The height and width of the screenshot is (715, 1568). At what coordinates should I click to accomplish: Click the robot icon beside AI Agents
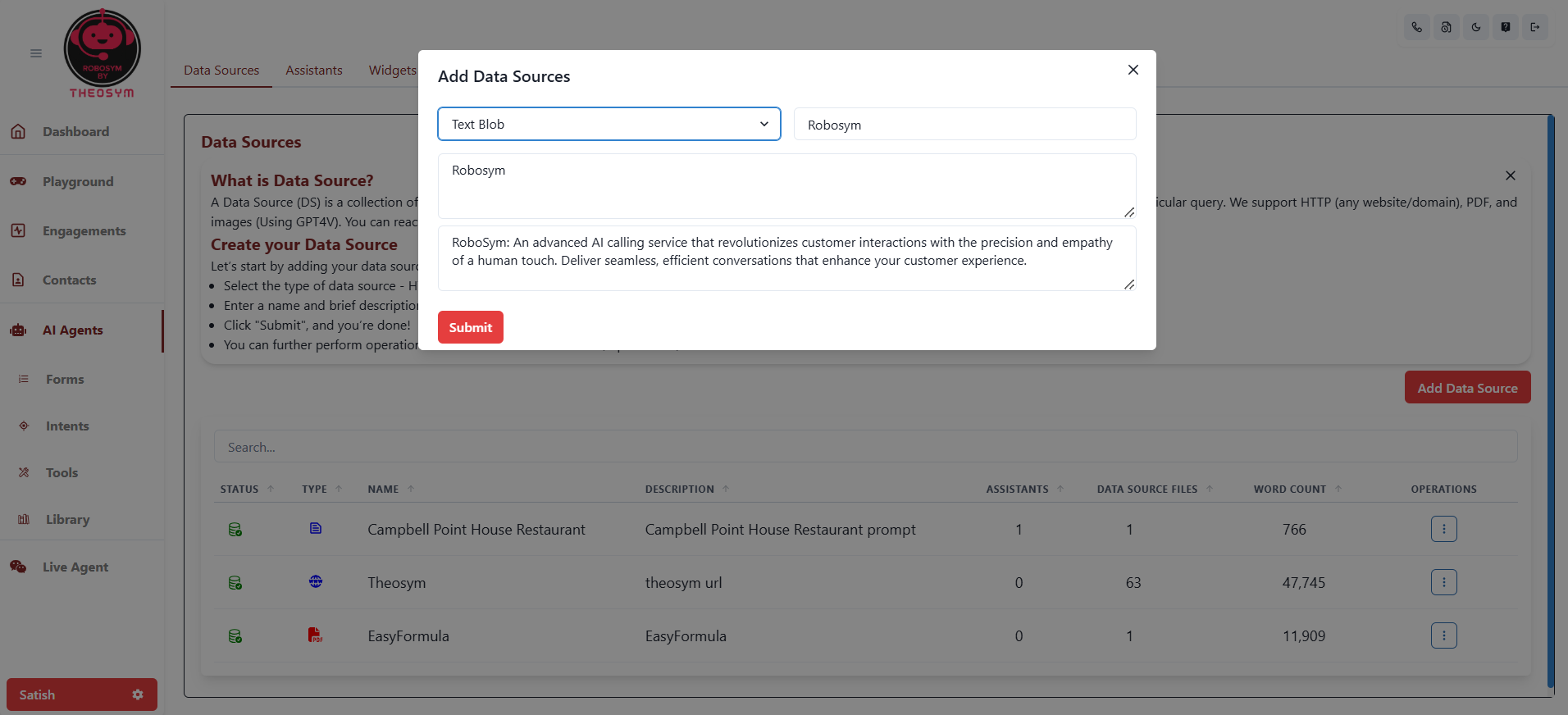point(18,330)
